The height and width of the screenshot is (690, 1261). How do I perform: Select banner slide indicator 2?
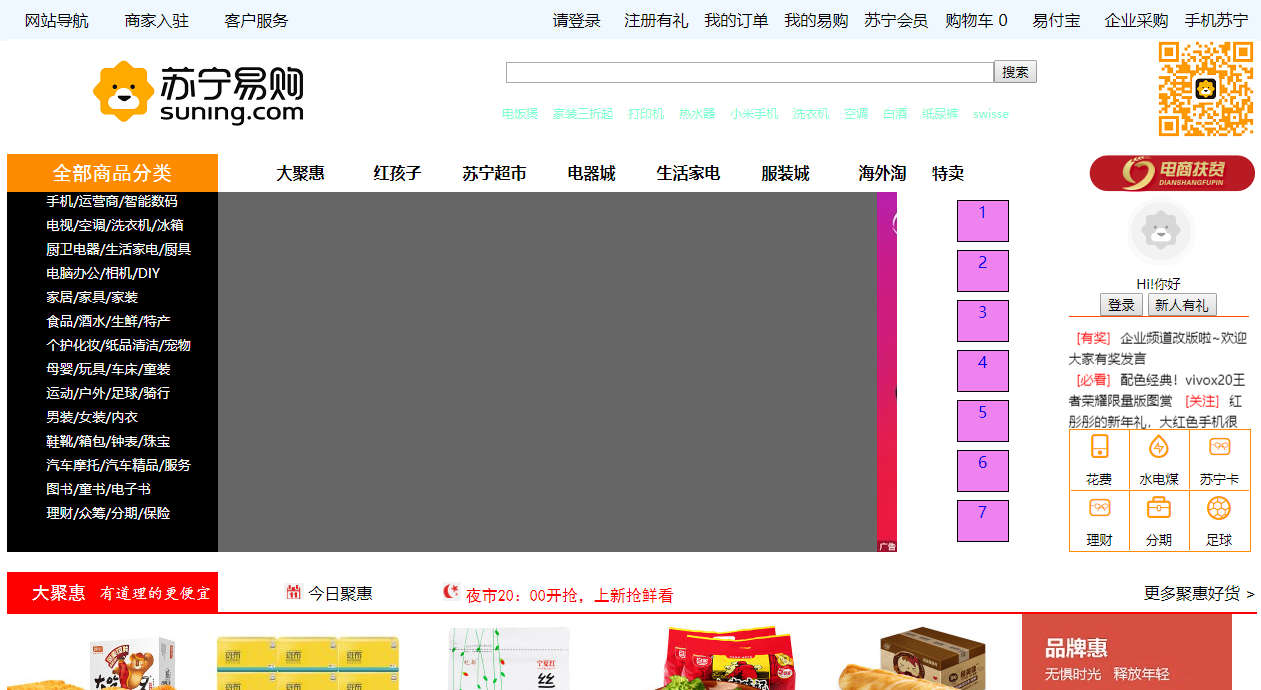tap(983, 271)
